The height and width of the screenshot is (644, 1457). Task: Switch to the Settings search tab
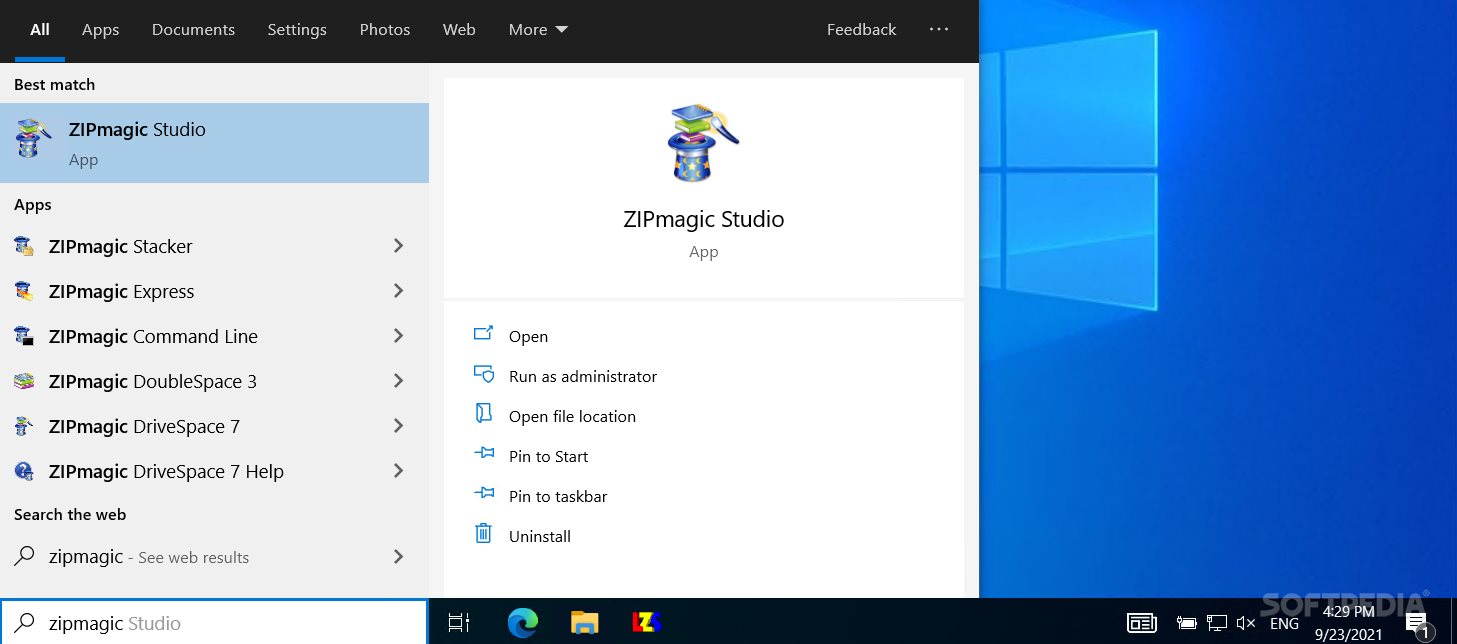[x=297, y=30]
